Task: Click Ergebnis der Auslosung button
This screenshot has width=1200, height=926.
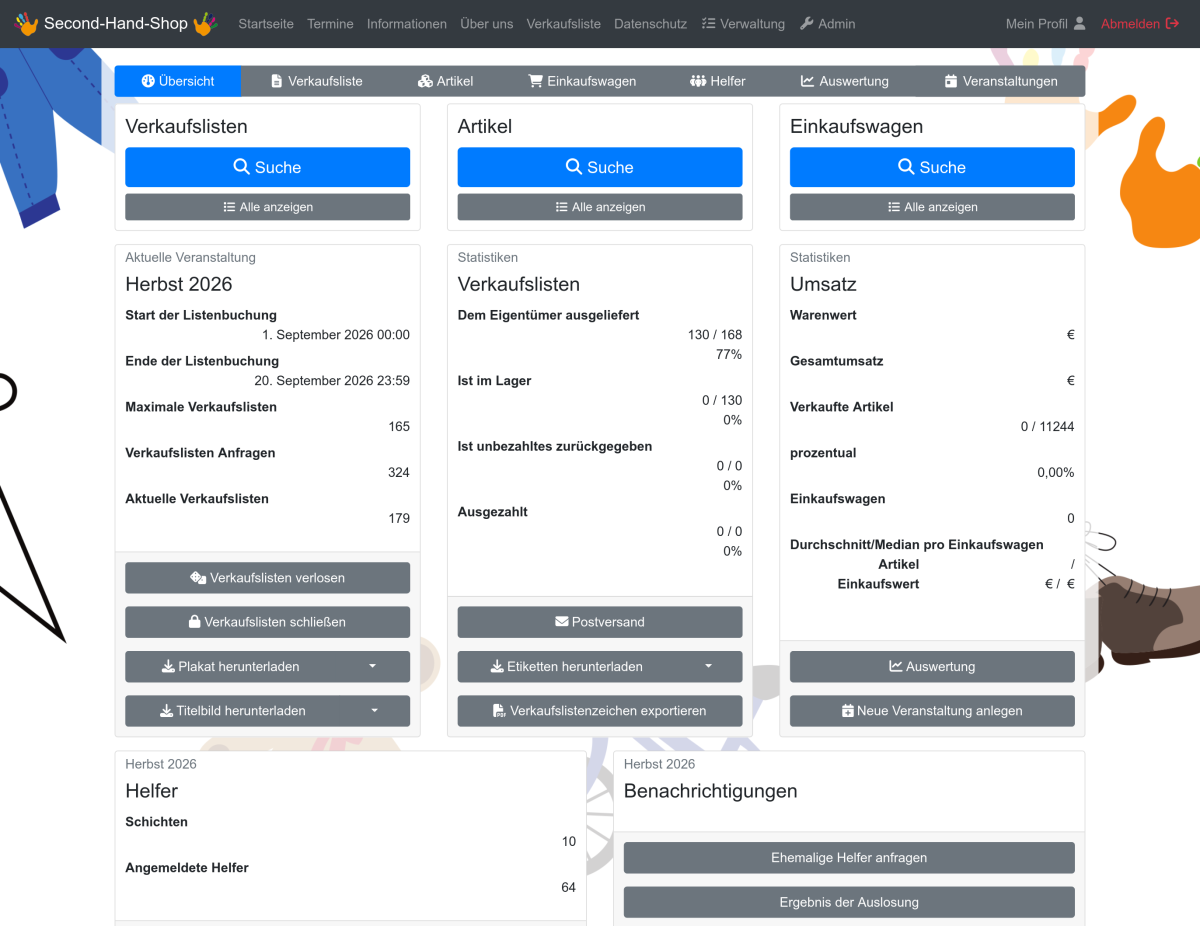Action: click(x=849, y=902)
